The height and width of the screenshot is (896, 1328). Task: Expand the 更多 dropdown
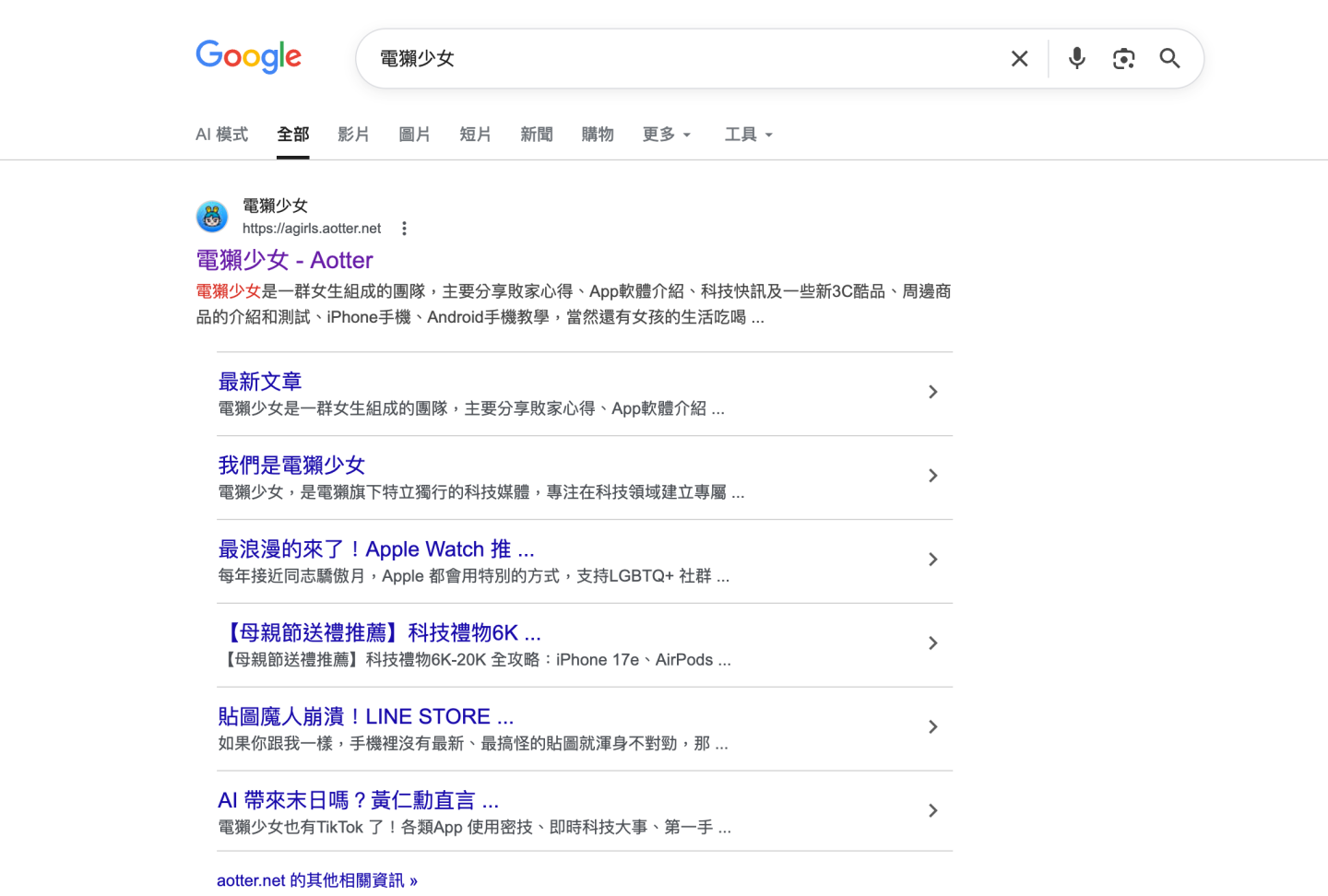pos(666,135)
